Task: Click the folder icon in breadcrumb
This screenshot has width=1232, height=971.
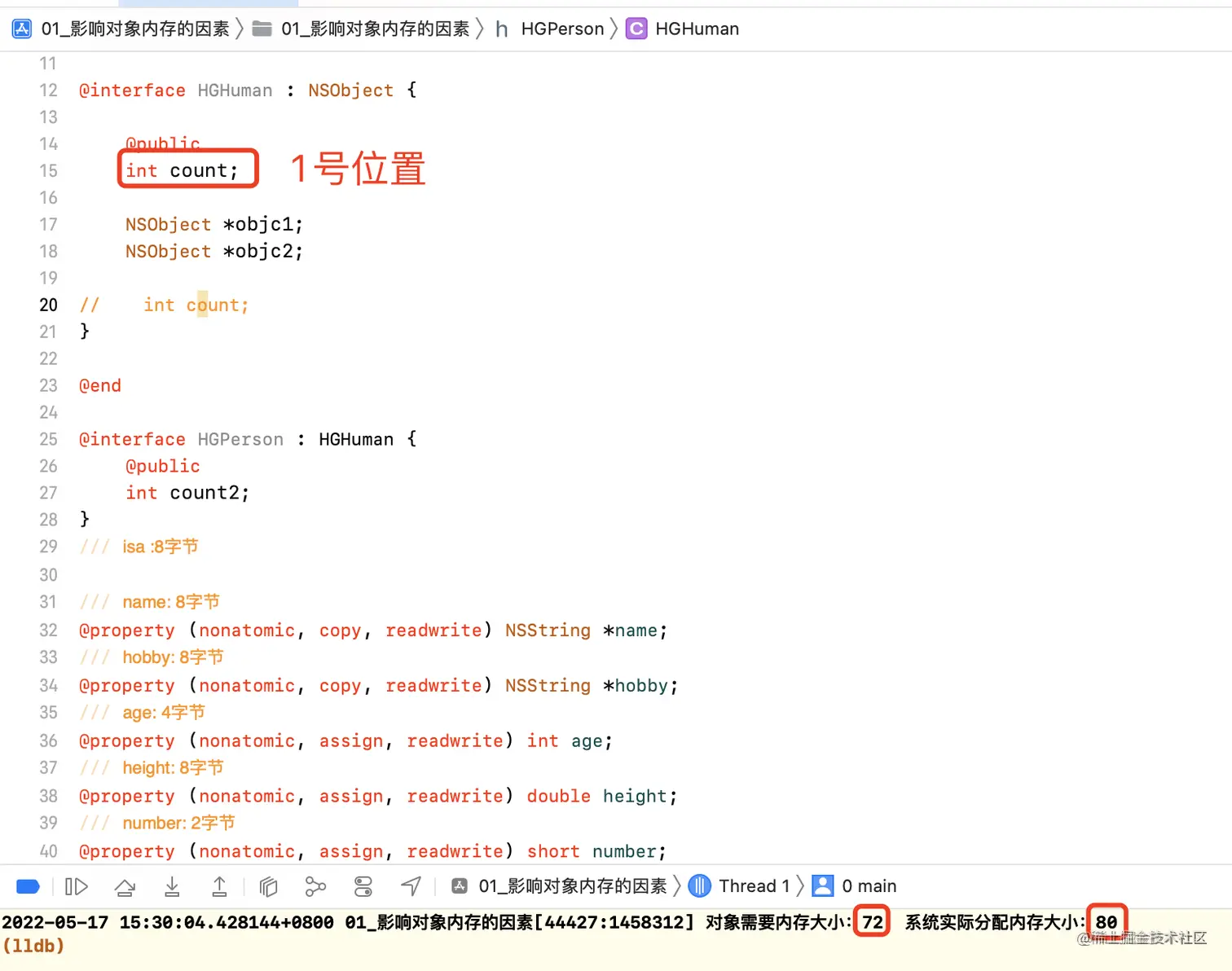Action: point(262,29)
